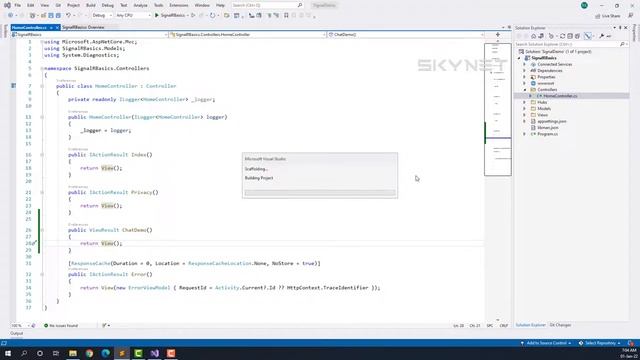The image size is (640, 360).
Task: Click the Hot Reload restart icon
Action: (x=212, y=15)
